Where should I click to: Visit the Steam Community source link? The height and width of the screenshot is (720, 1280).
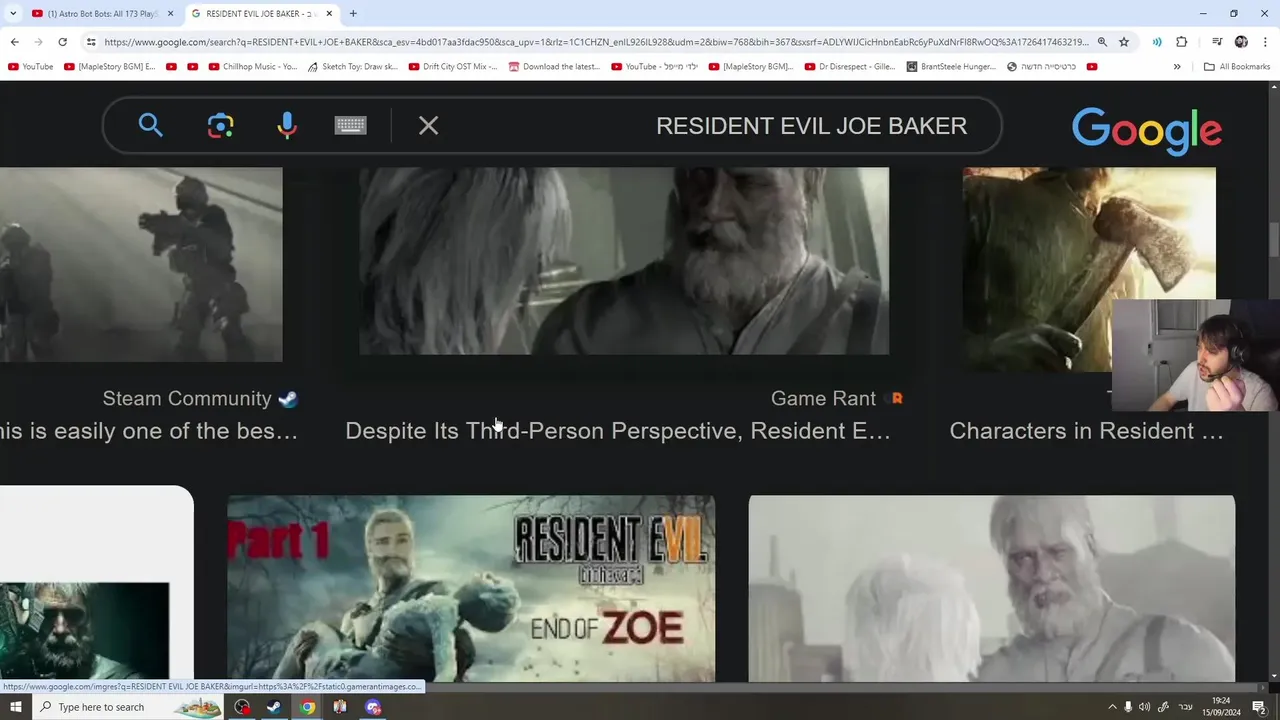pyautogui.click(x=200, y=398)
